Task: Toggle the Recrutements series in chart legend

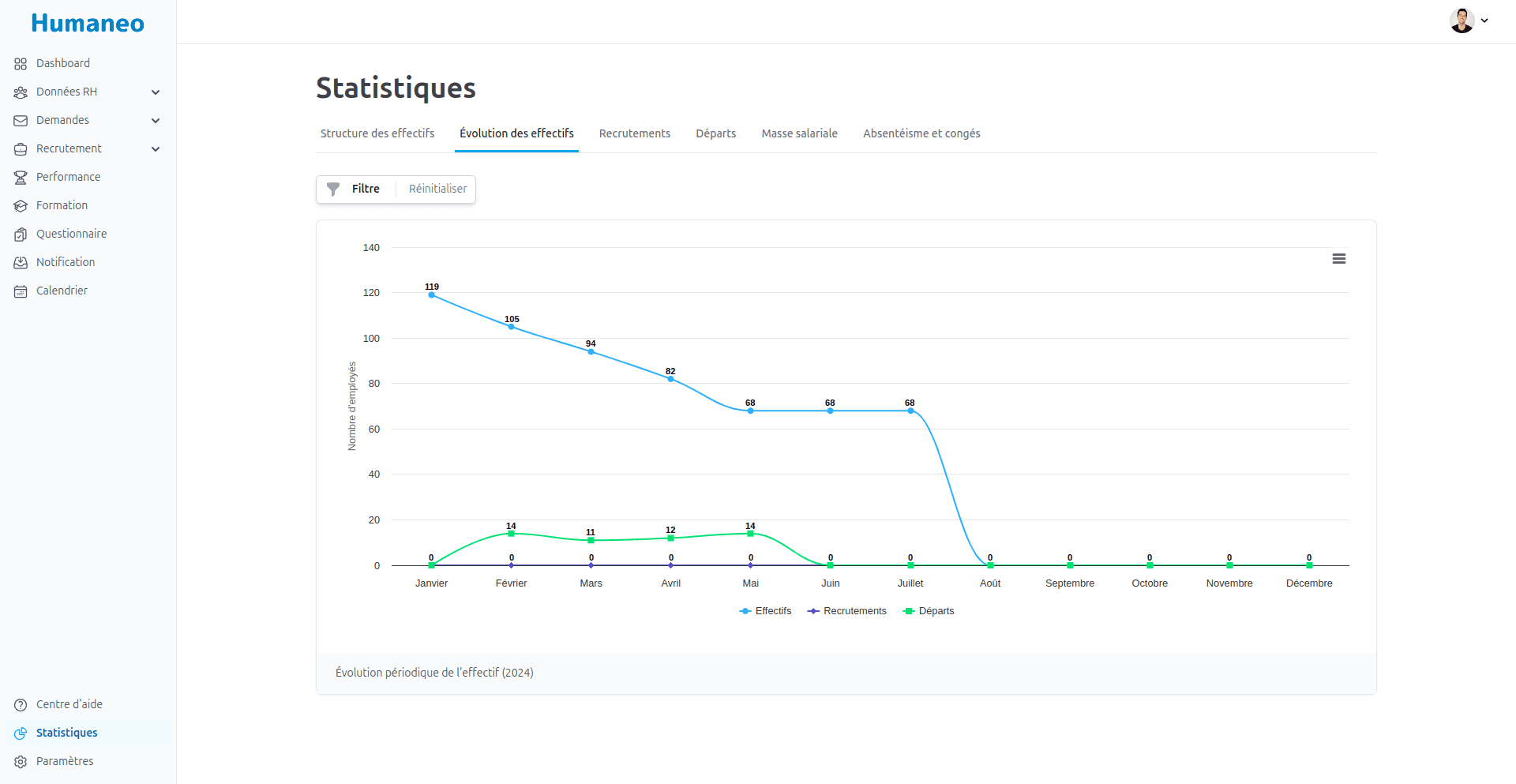Action: coord(847,611)
